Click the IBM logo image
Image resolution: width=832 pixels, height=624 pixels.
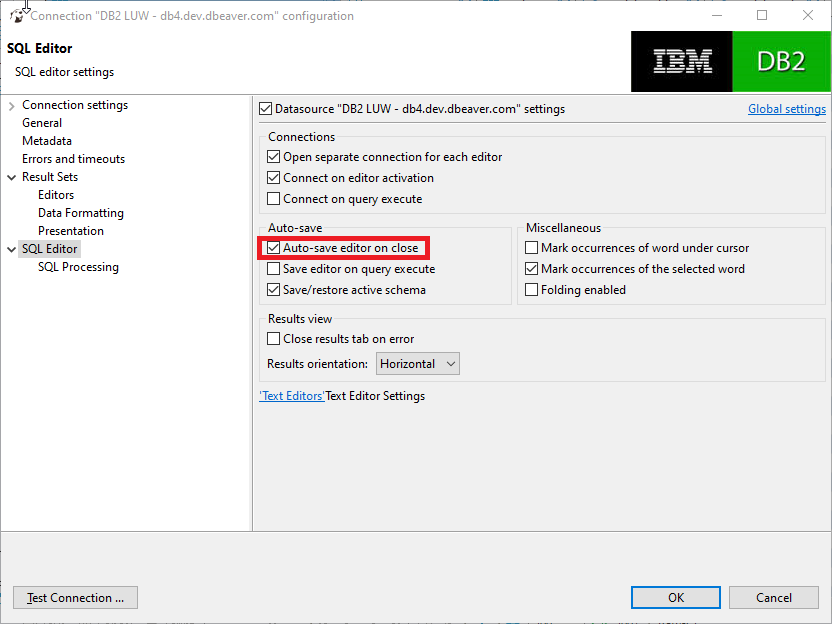point(681,61)
